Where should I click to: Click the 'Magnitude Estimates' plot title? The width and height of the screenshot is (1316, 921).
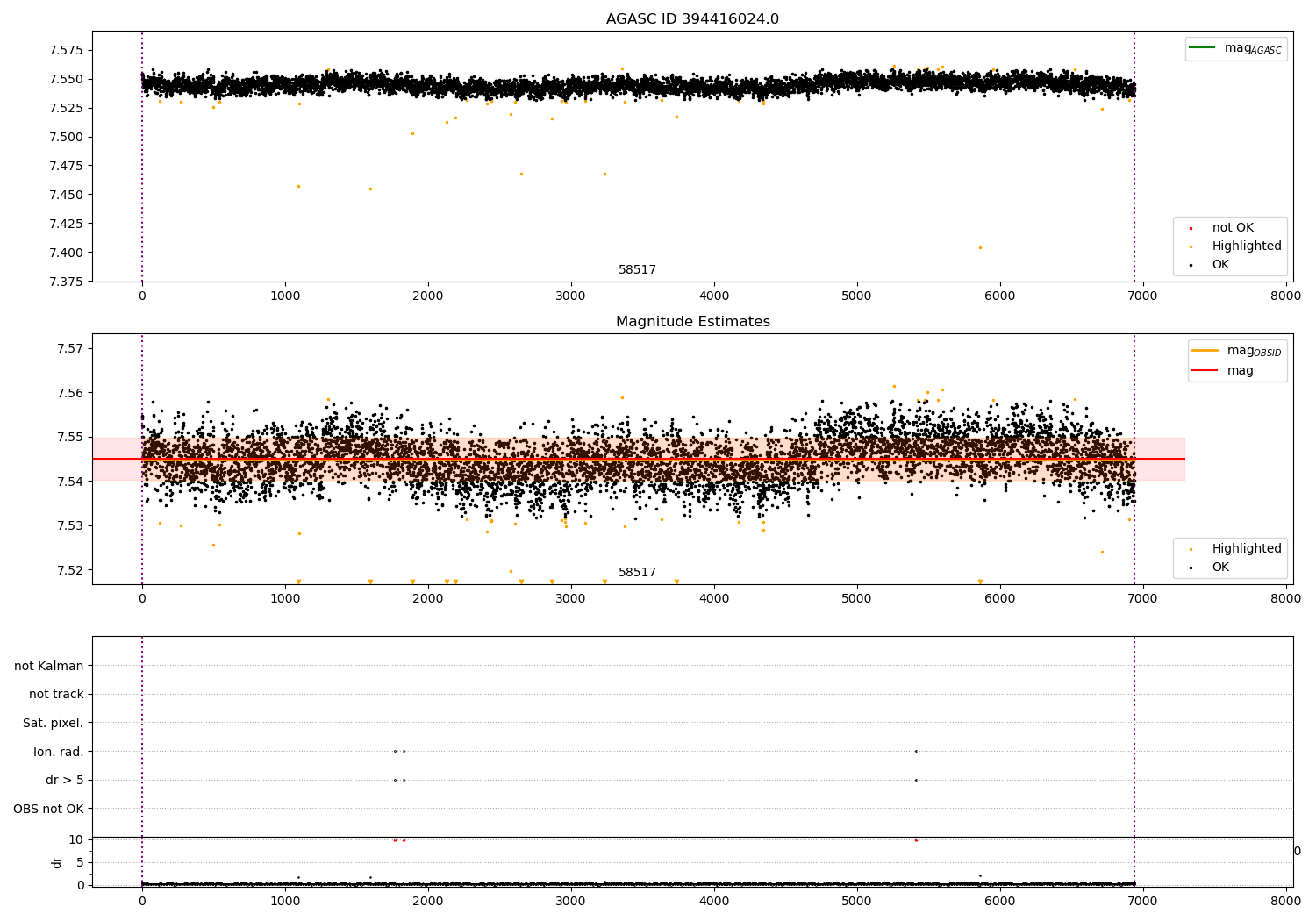pos(692,322)
